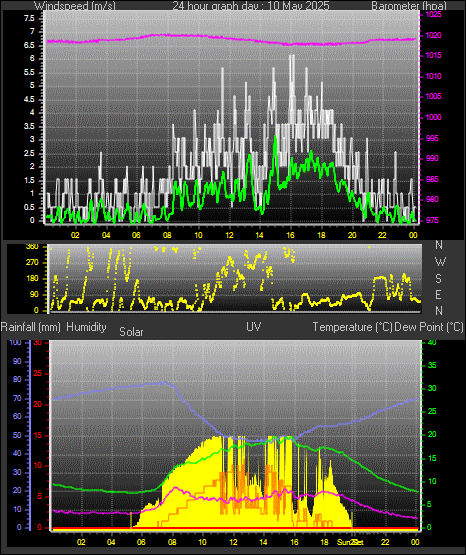Click the 3.5 windspeed axis label
Viewport: 466px width, 555px height.
(29, 126)
